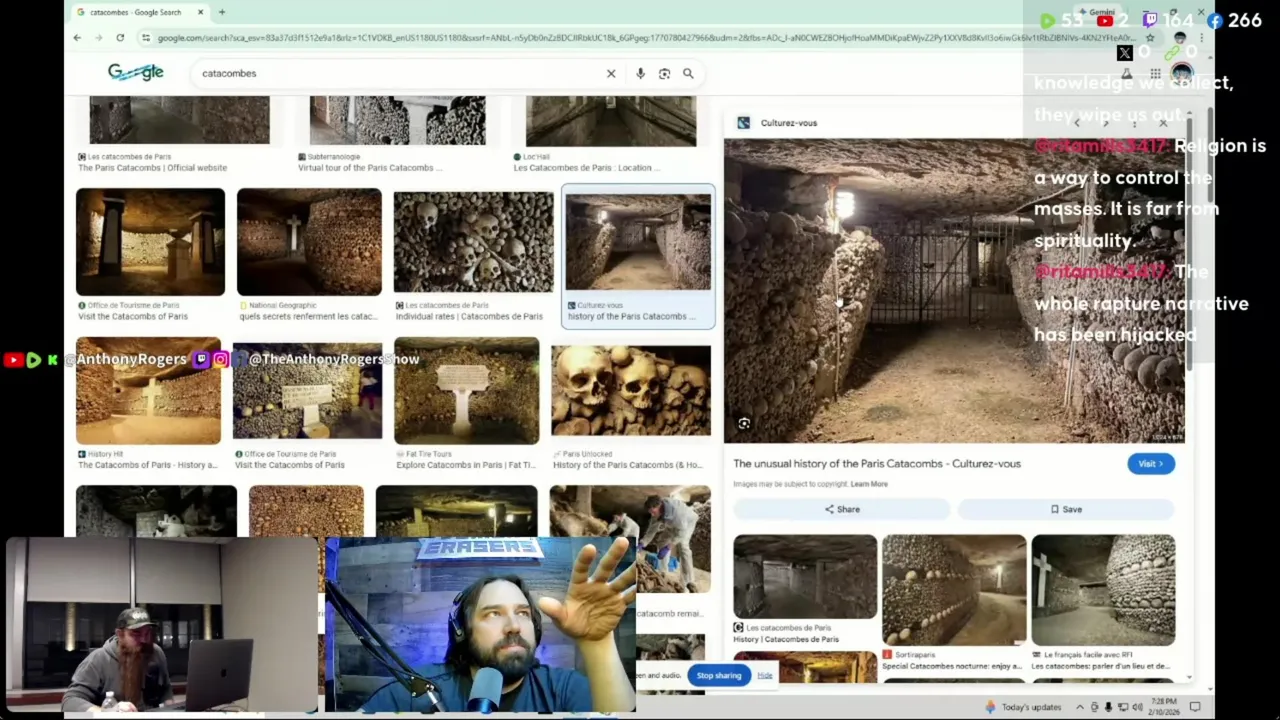Click 'History of the Paris Catacombs (& Ho...' caption
This screenshot has height=720, width=1280.
click(627, 465)
